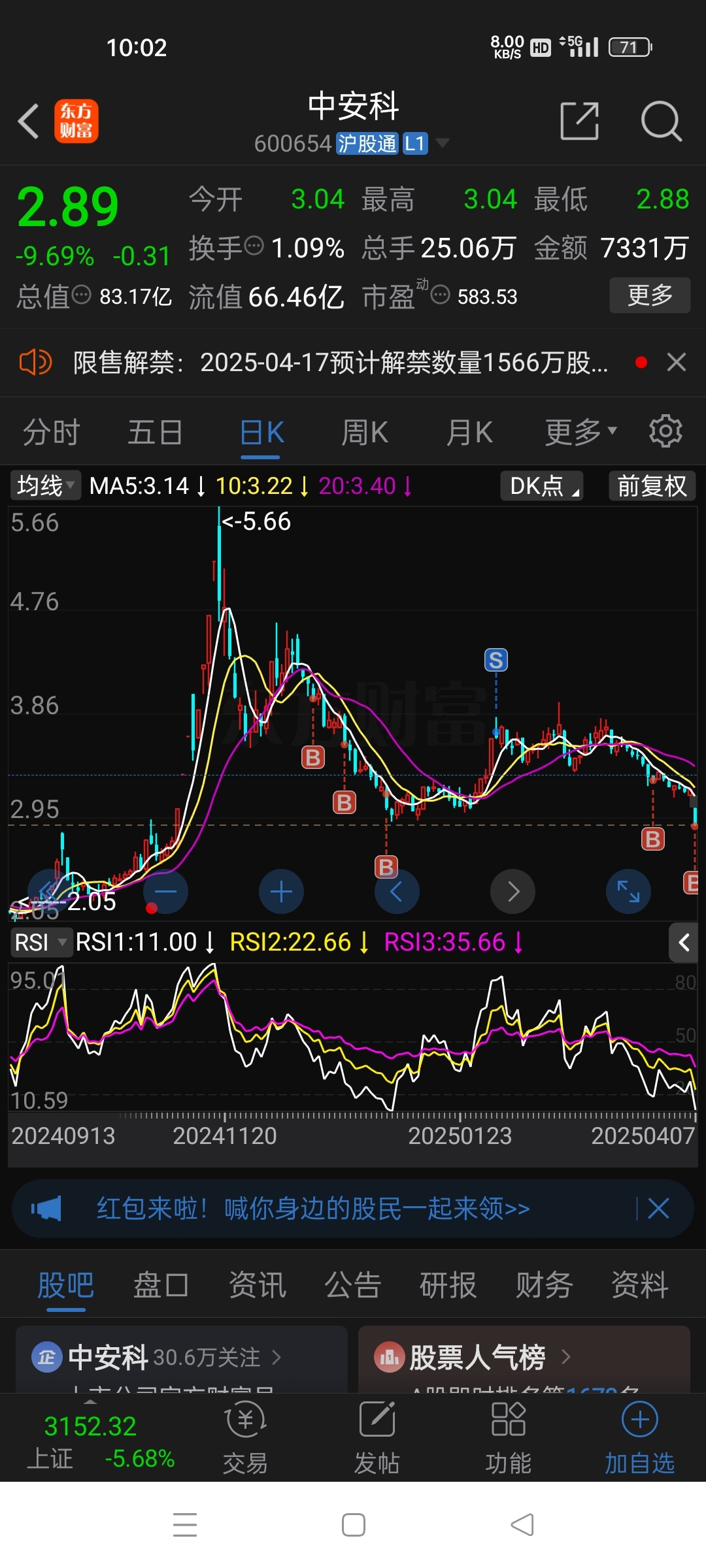This screenshot has height=1568, width=706.
Task: Open the Eastmoney orange logo
Action: point(76,122)
